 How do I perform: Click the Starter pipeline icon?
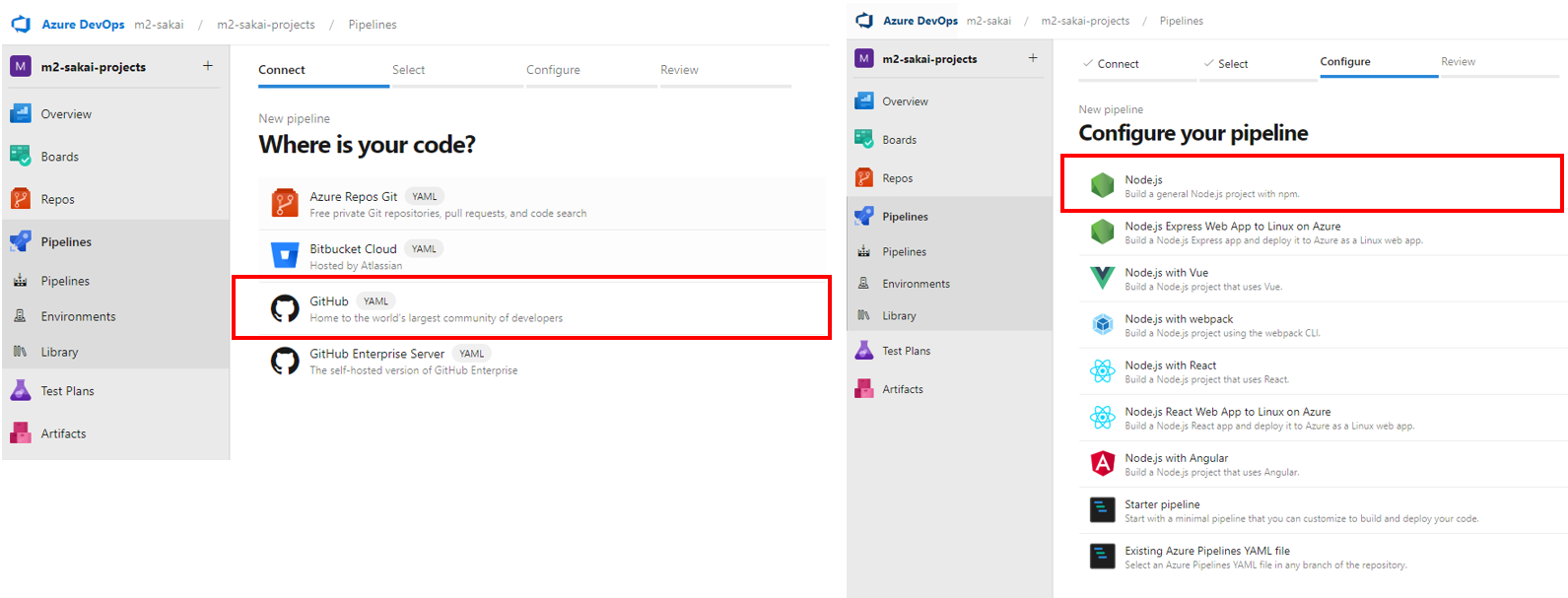1102,509
